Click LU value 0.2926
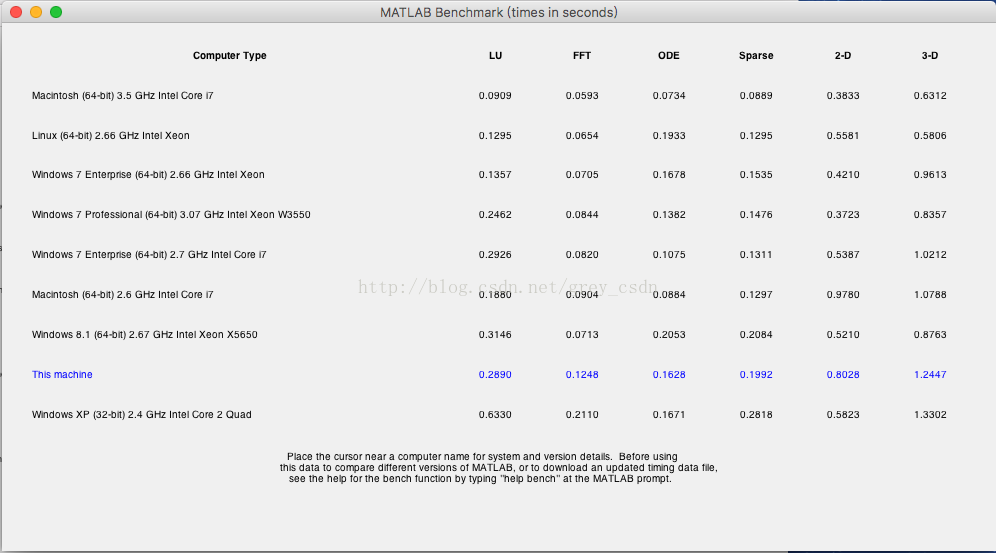 [495, 255]
